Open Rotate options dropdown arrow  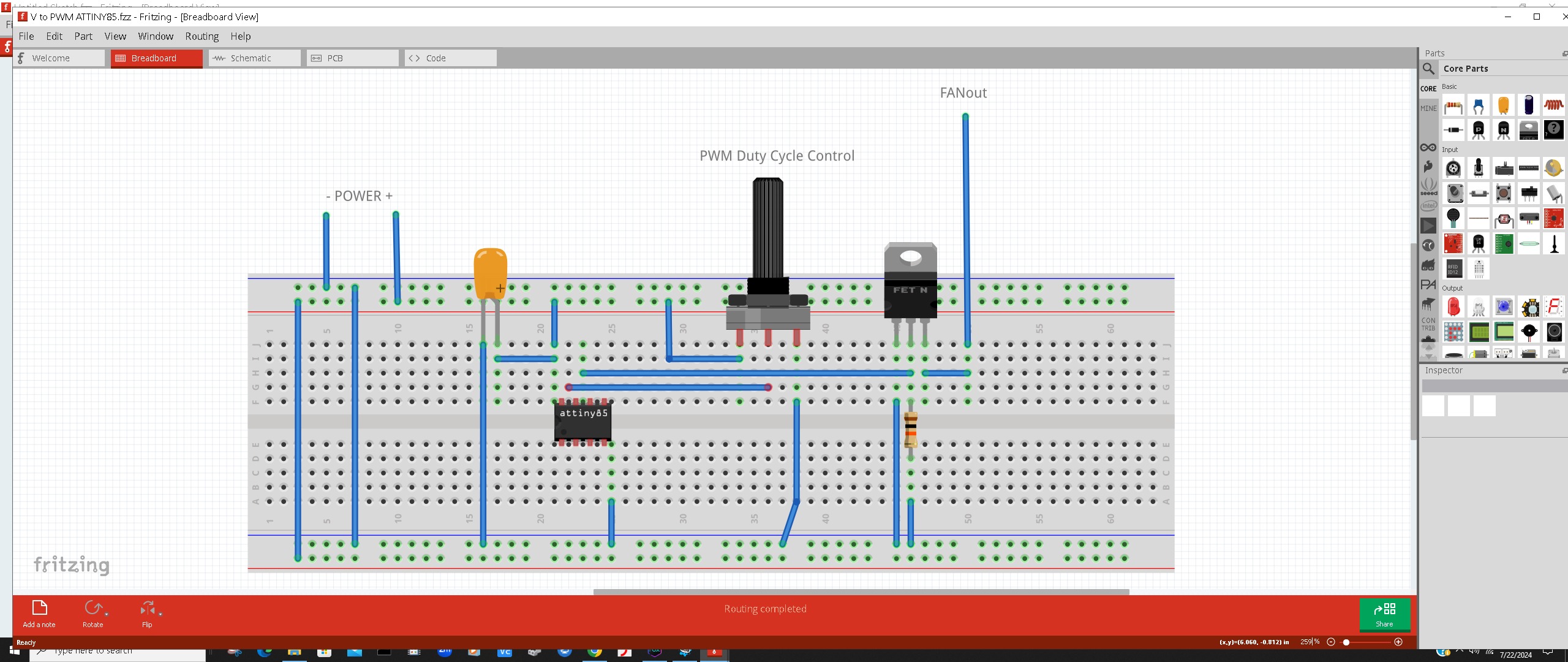(x=107, y=614)
